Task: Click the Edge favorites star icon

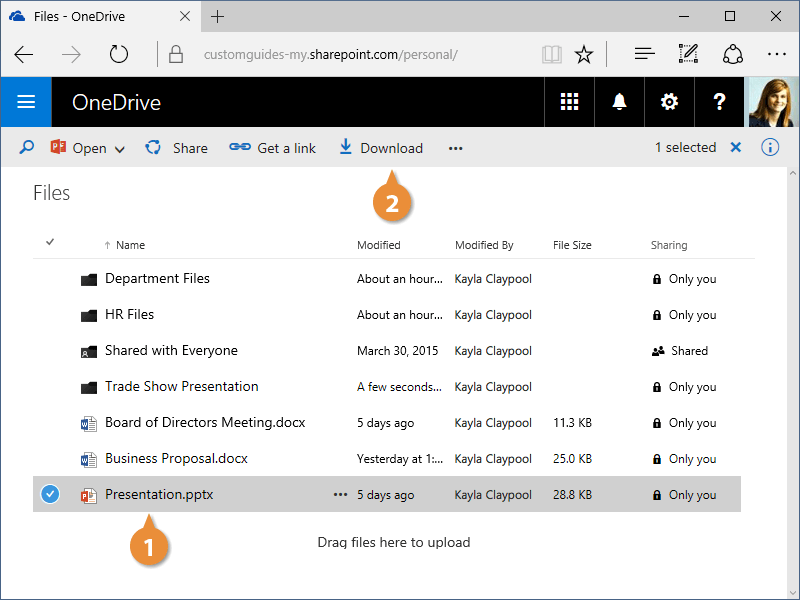Action: pos(584,54)
